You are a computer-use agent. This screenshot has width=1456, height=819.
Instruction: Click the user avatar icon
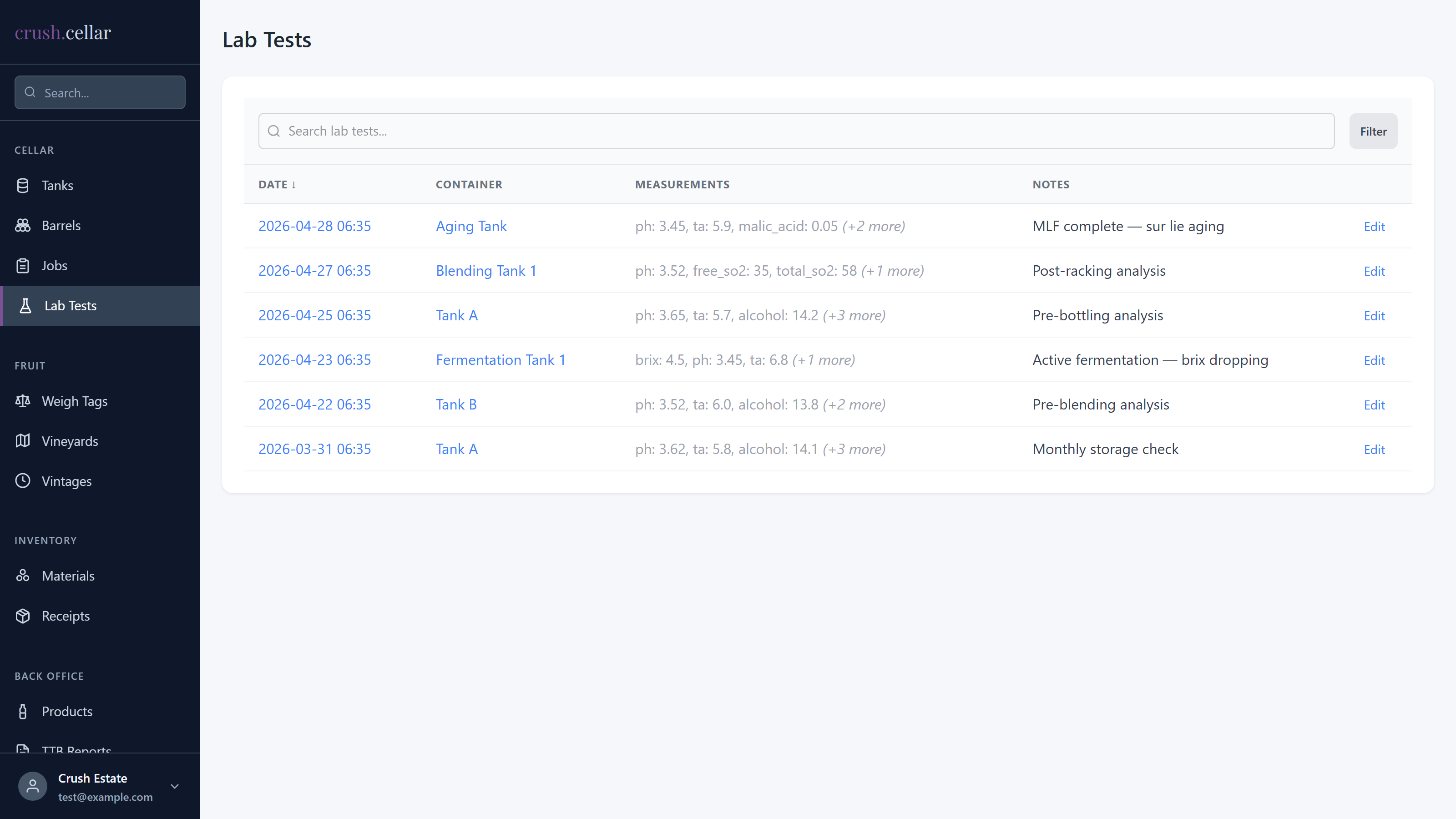(33, 786)
